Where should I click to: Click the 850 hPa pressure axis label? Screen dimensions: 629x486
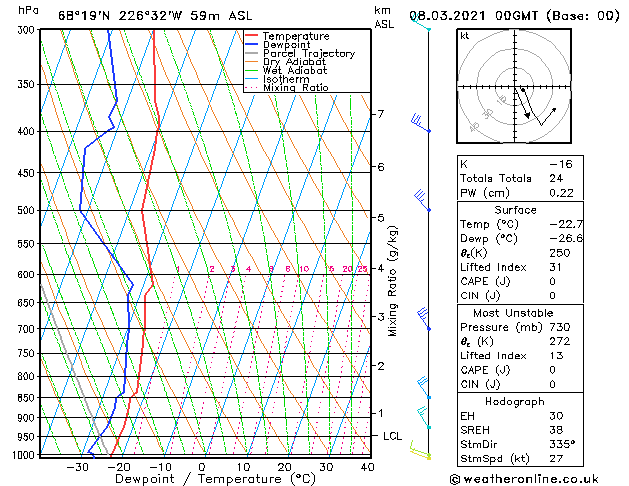27,398
